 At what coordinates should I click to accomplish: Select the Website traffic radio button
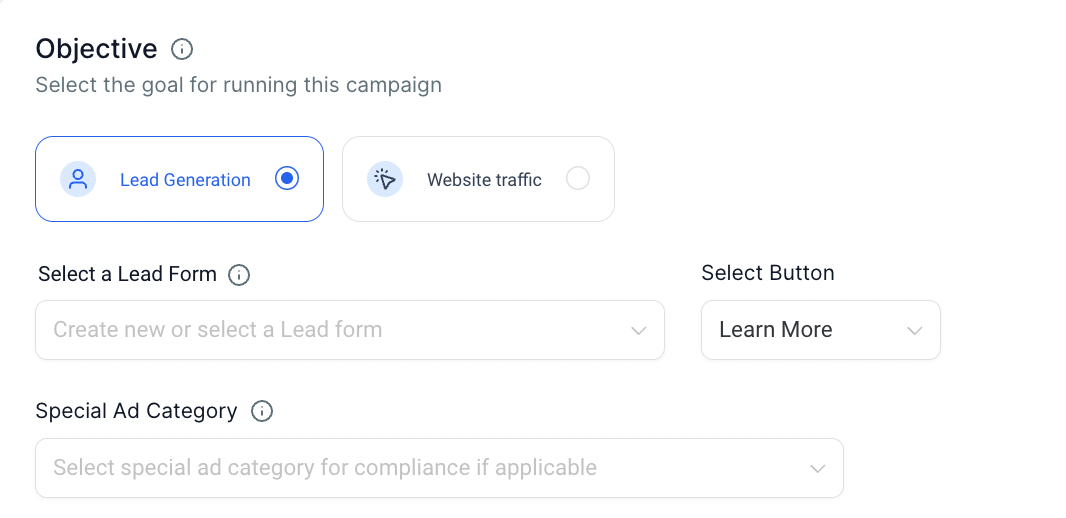coord(578,179)
